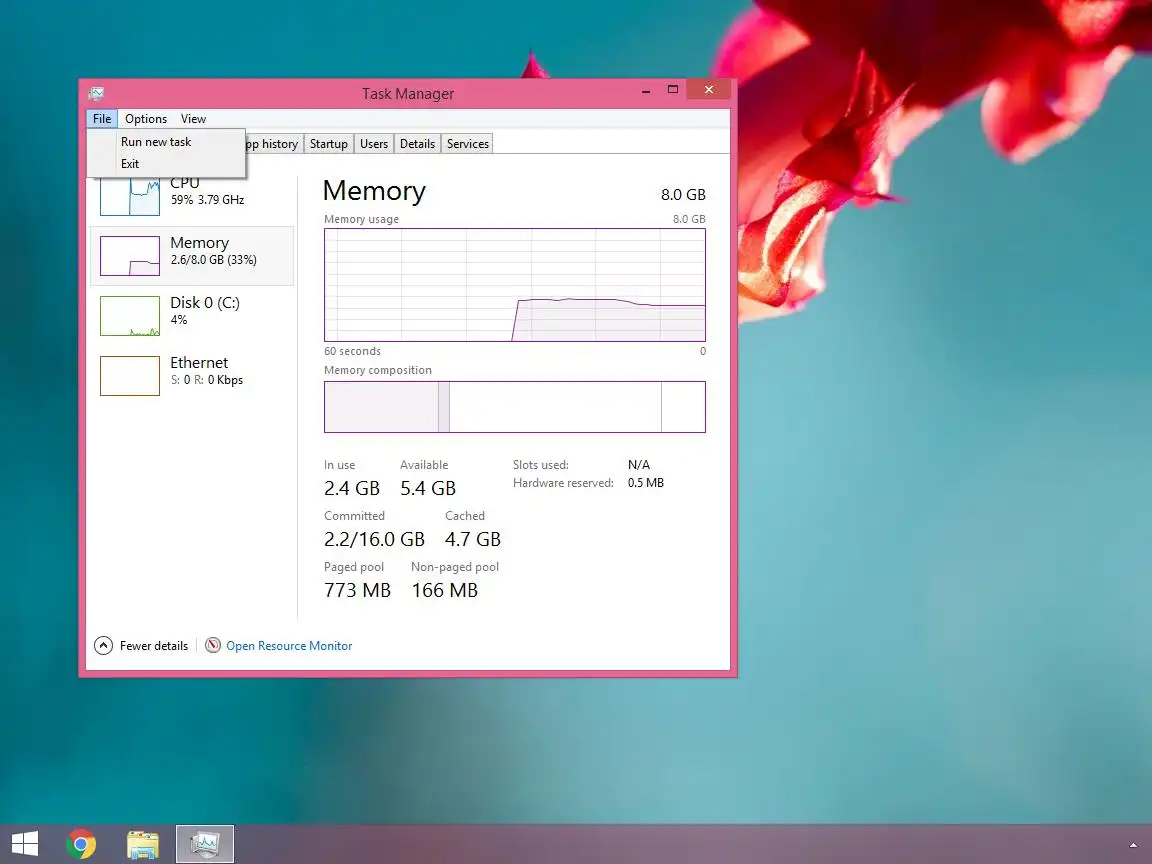Switch to the Details tab
Image resolution: width=1152 pixels, height=864 pixels.
coord(417,144)
